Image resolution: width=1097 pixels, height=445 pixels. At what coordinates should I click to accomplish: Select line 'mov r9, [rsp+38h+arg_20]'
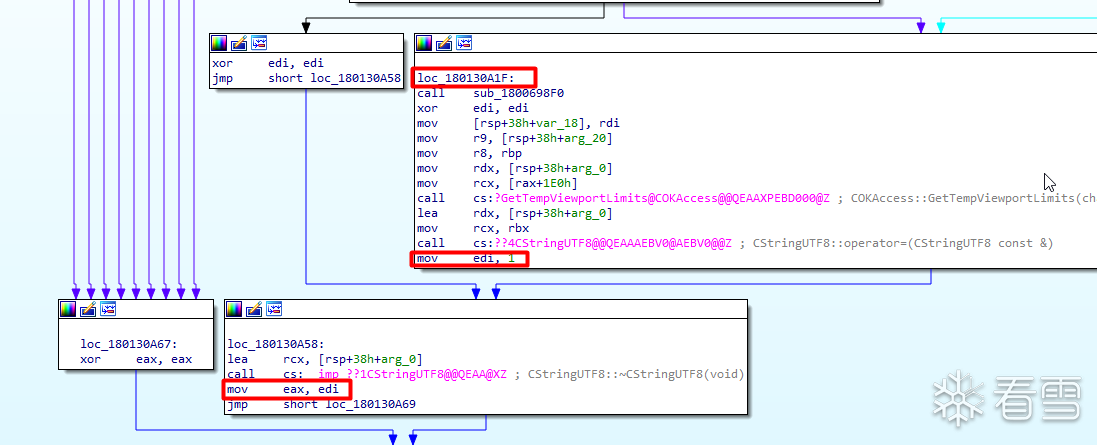[515, 139]
